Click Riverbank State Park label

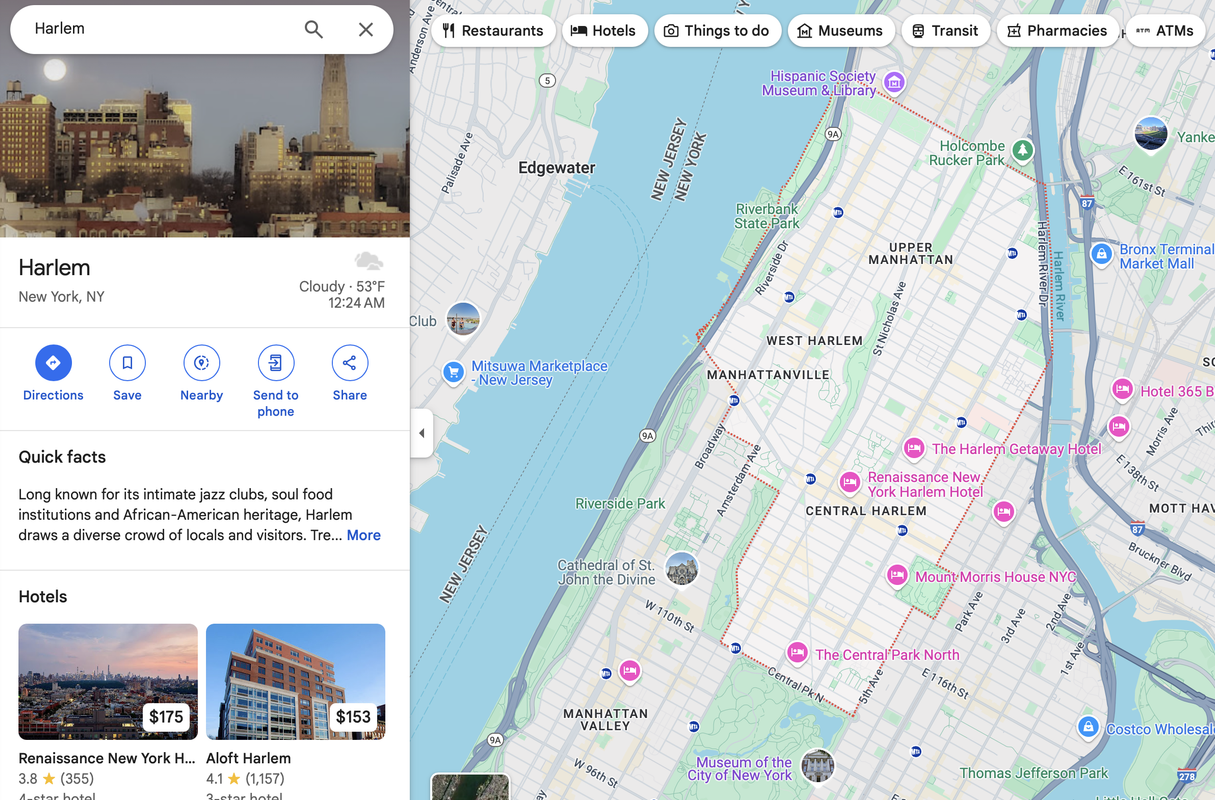tap(767, 216)
